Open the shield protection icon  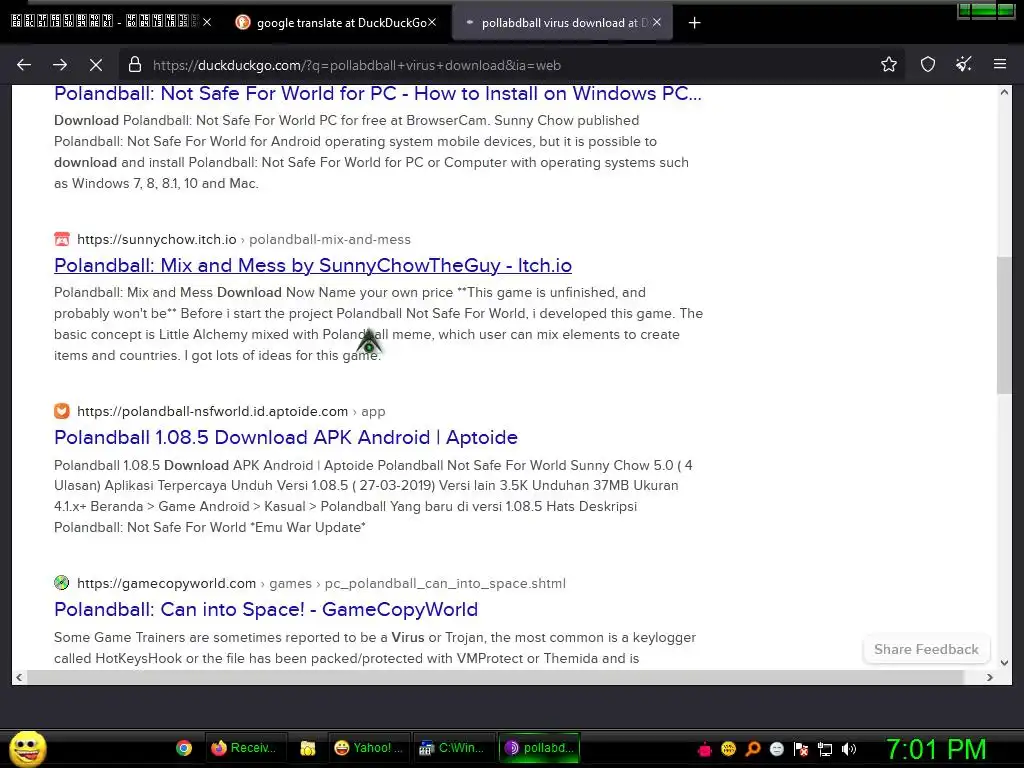927,64
